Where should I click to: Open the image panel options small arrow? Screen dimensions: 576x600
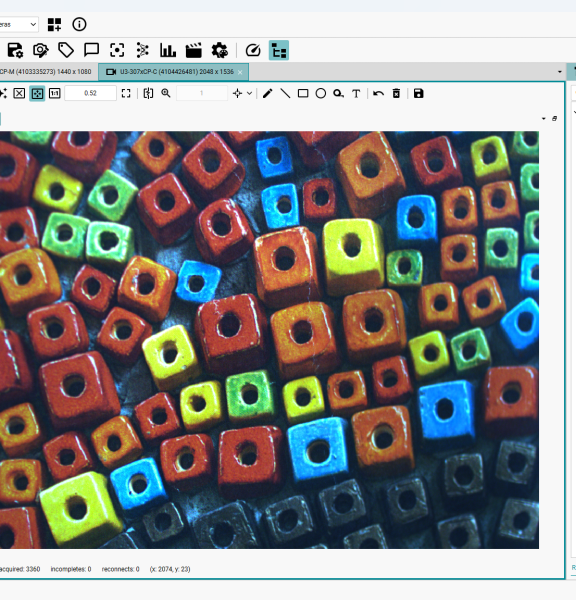pos(544,119)
